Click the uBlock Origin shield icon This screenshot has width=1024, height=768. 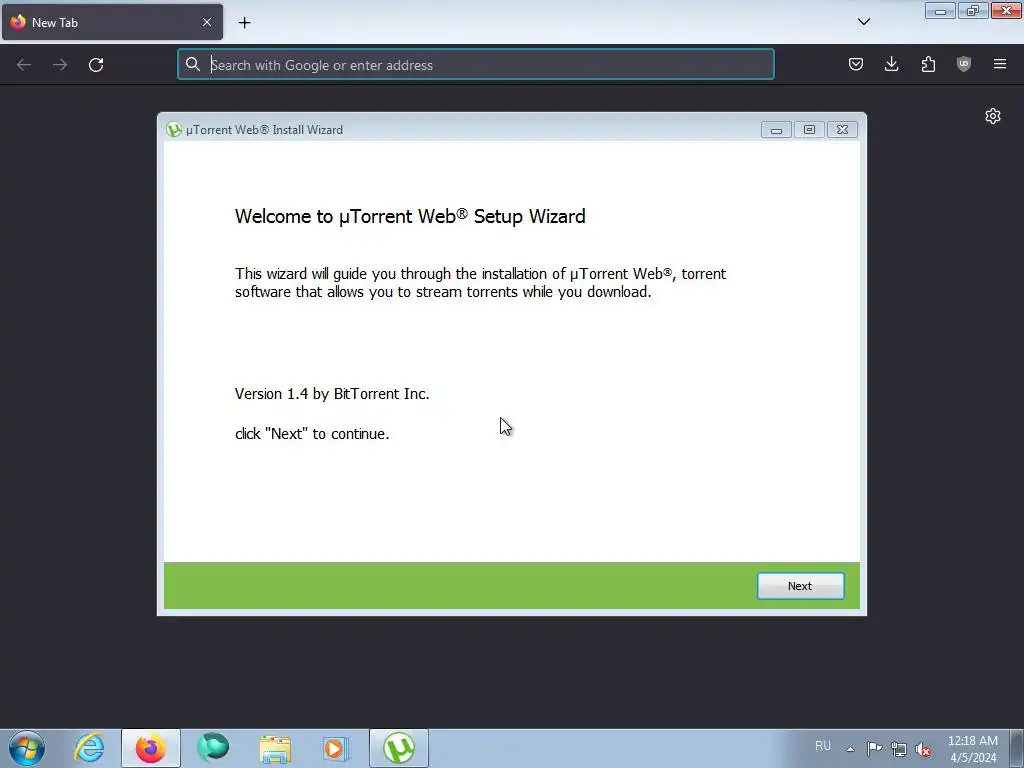click(964, 64)
